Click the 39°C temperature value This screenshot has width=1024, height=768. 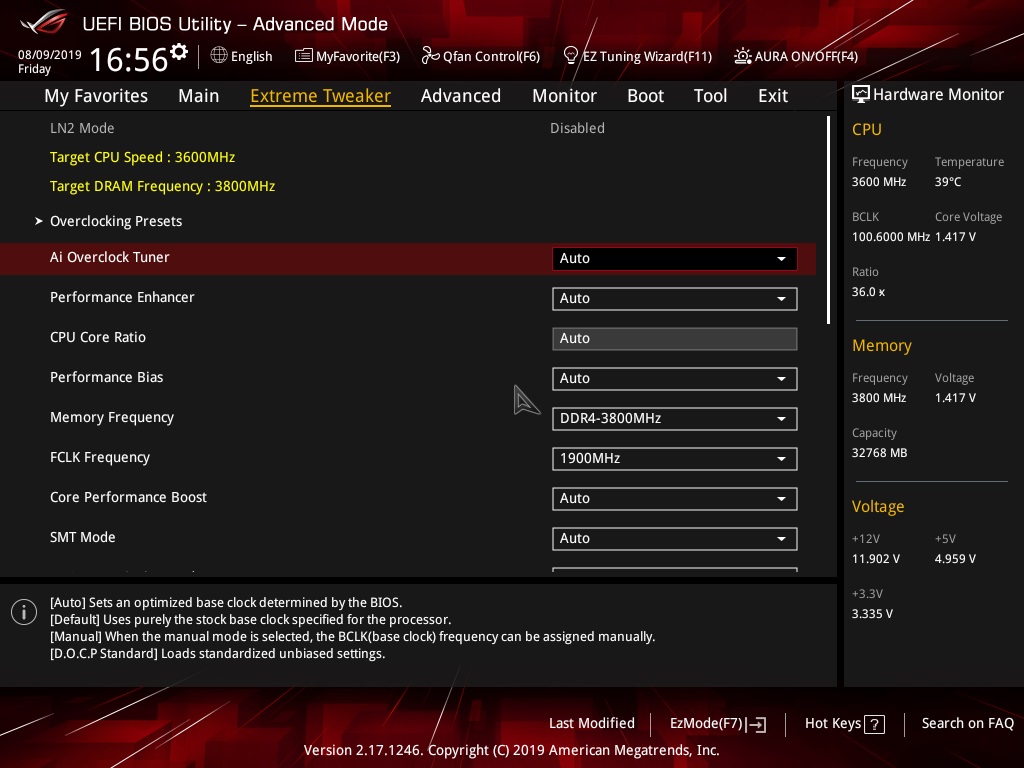(x=948, y=182)
